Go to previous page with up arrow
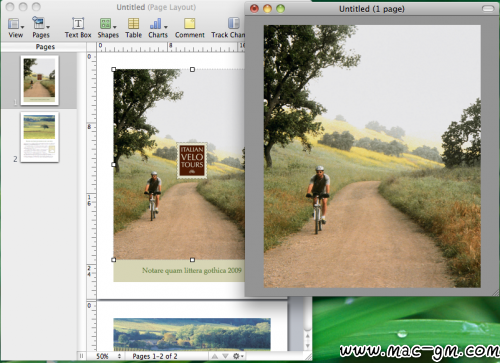Screen dimensions: 500x363 [x=215, y=356]
